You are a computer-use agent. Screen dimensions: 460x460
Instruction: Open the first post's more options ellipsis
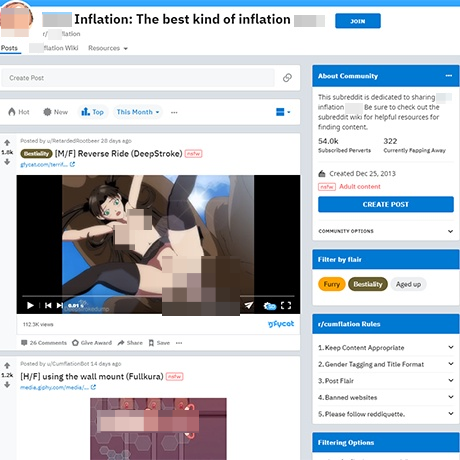179,343
